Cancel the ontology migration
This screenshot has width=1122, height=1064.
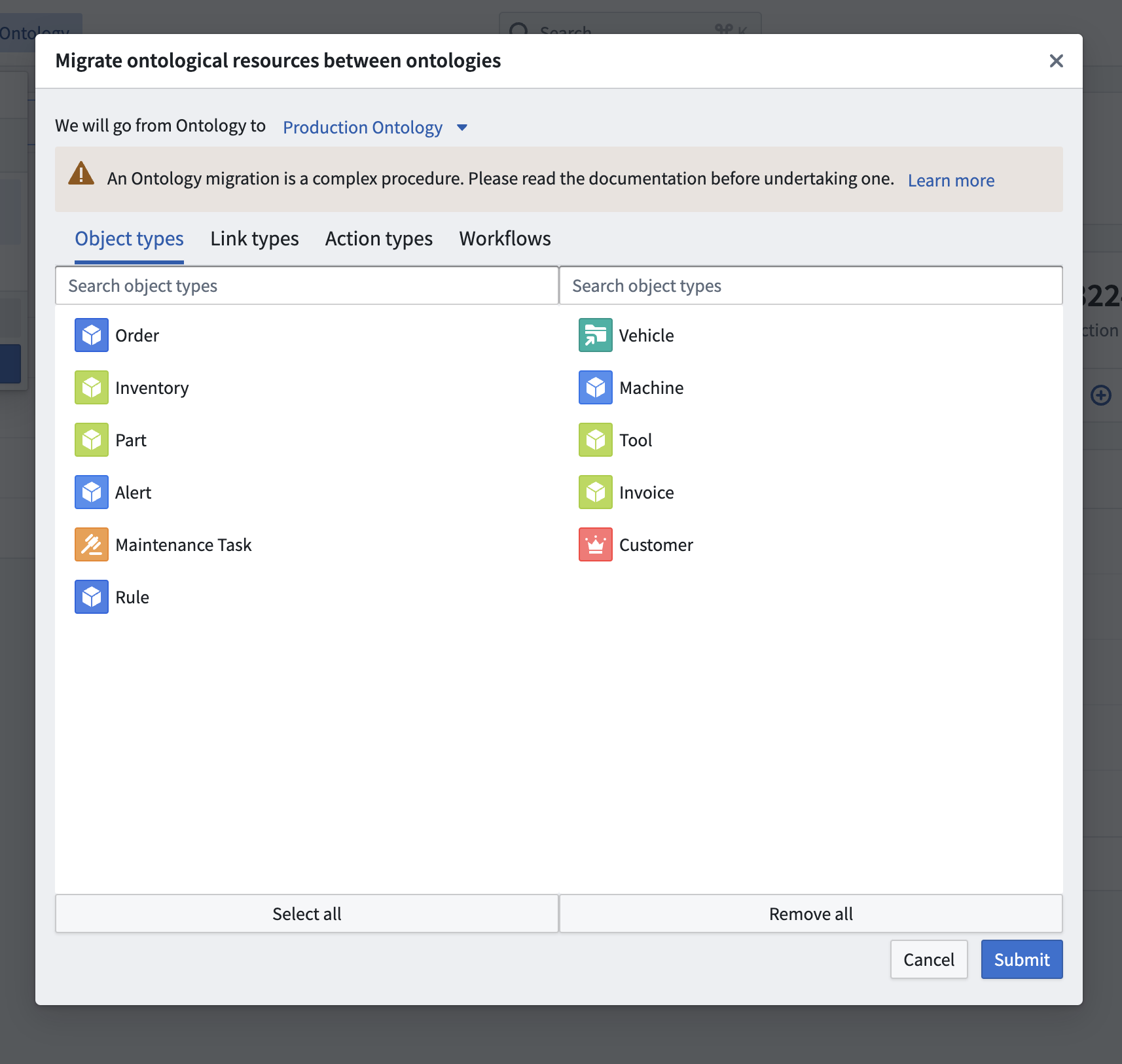click(929, 959)
